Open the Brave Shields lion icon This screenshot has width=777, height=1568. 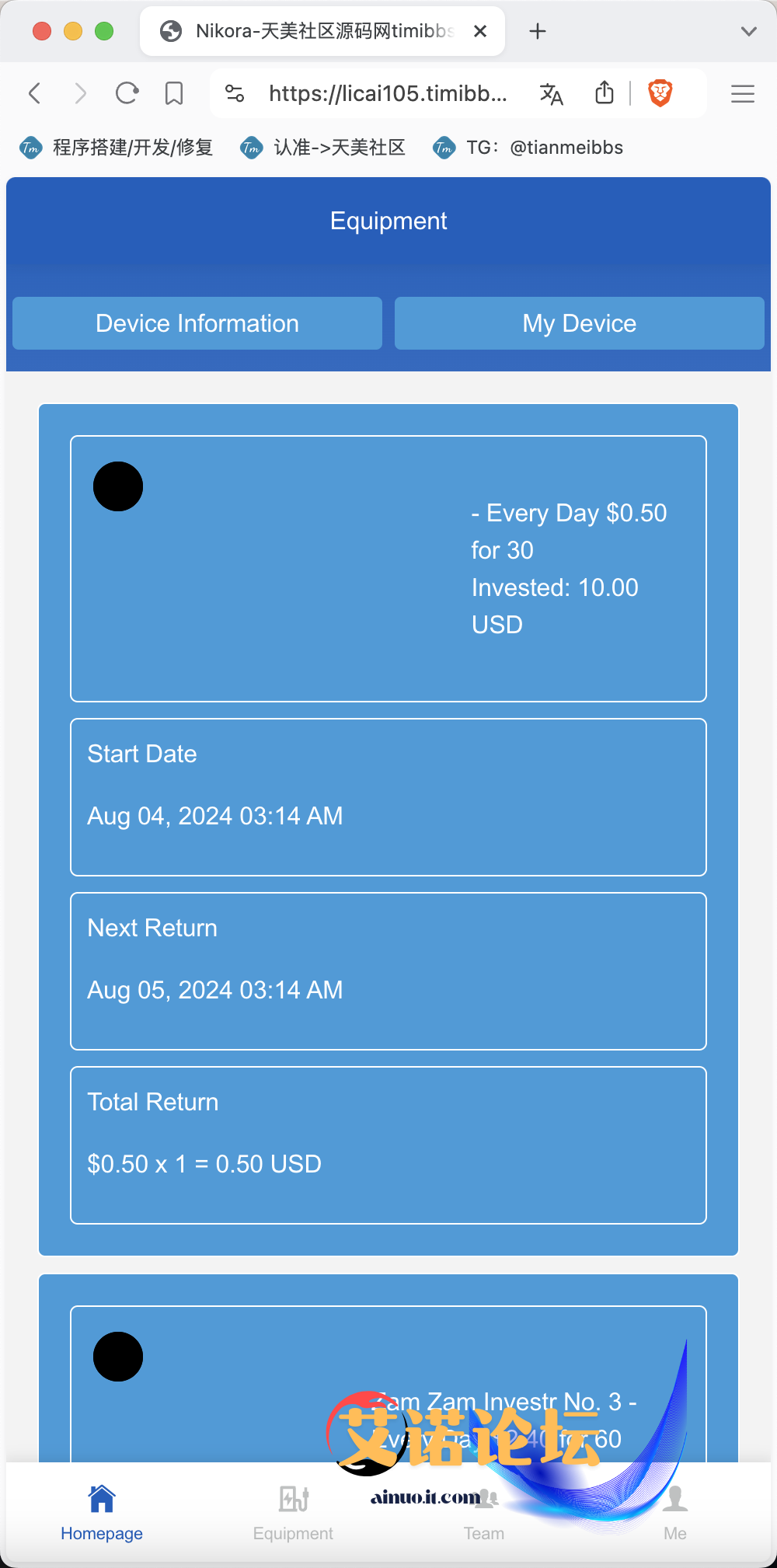click(660, 93)
